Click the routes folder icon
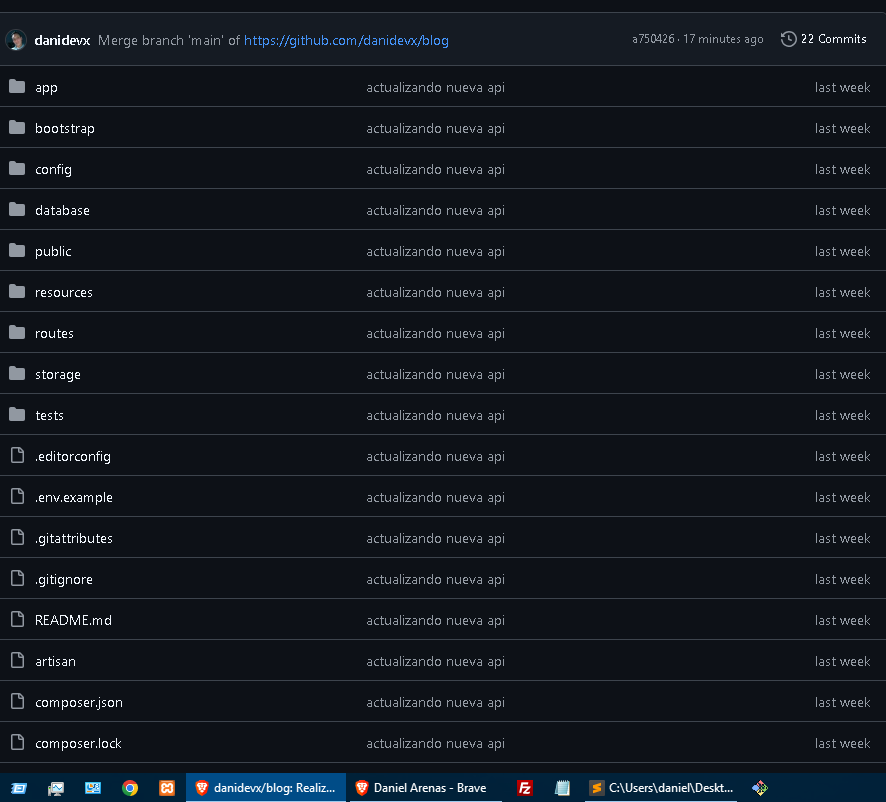 pyautogui.click(x=17, y=332)
